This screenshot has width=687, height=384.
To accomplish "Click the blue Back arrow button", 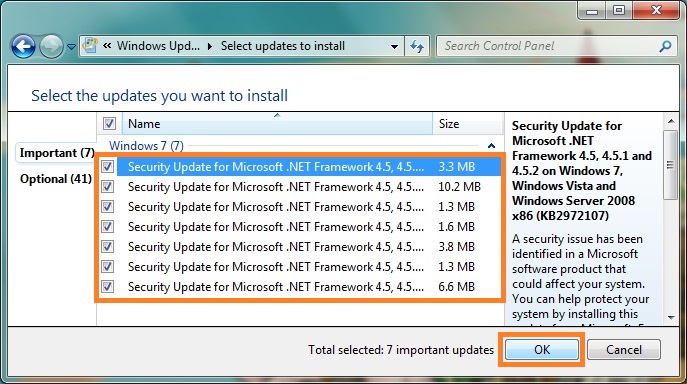I will tap(23, 46).
